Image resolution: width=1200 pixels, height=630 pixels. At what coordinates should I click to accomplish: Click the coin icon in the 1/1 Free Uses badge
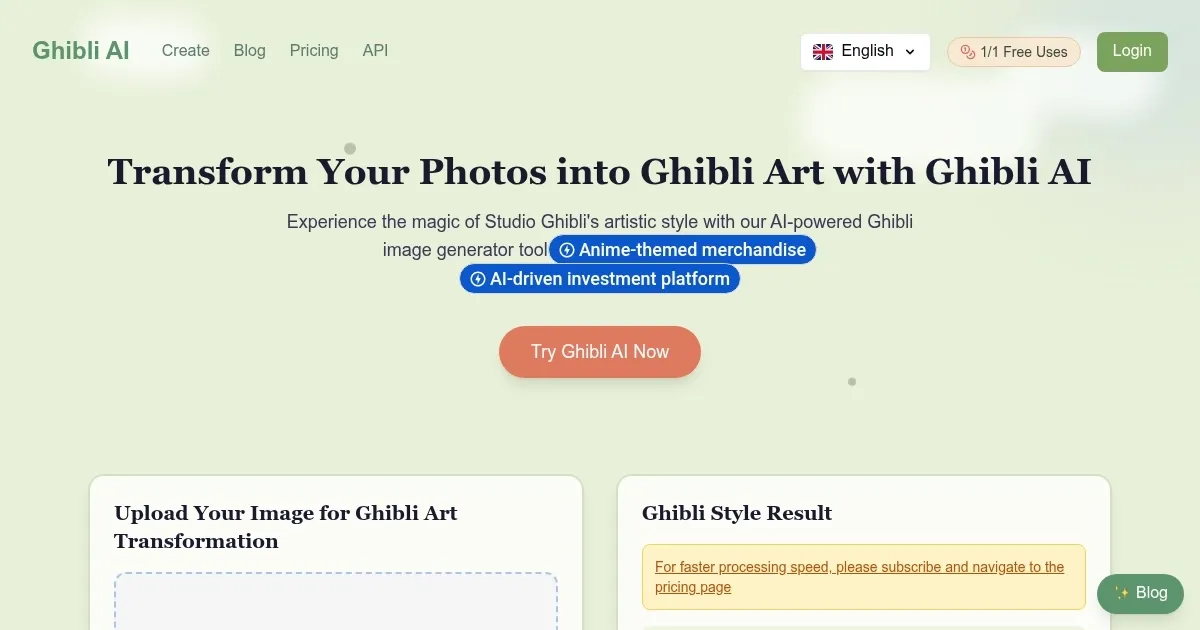(x=966, y=51)
